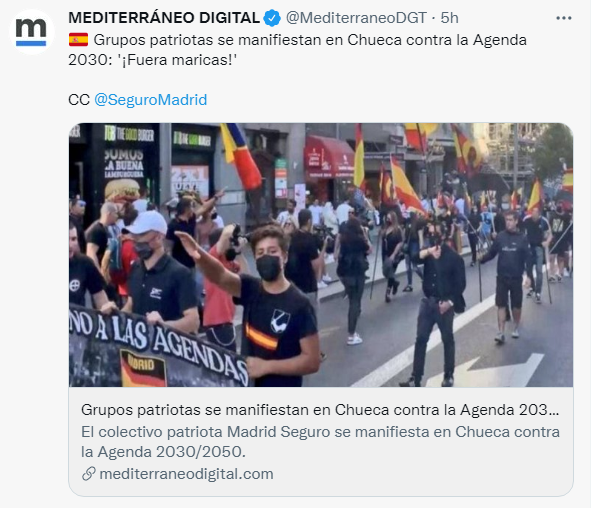Screen dimensions: 592x508
Task: Click the protest photo thumbnail
Action: coord(321,255)
